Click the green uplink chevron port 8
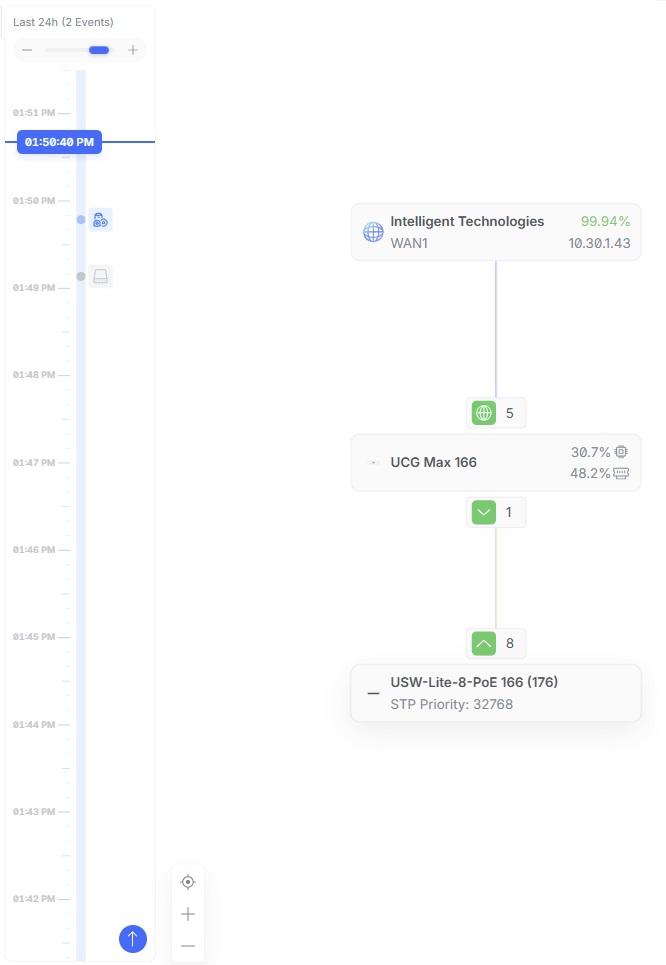Viewport: 666px width, 965px height. click(x=484, y=644)
